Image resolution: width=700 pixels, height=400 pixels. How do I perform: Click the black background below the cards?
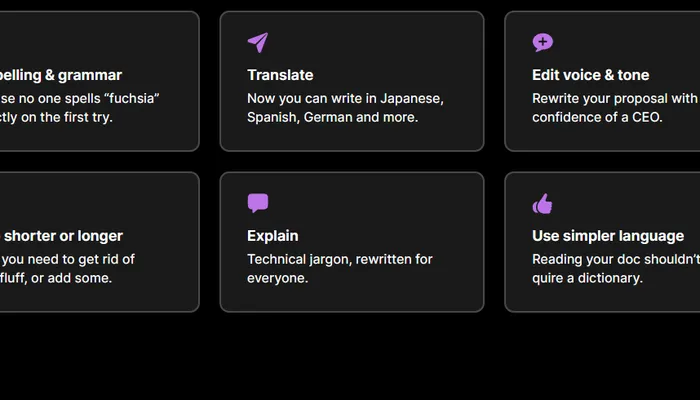coord(350,360)
